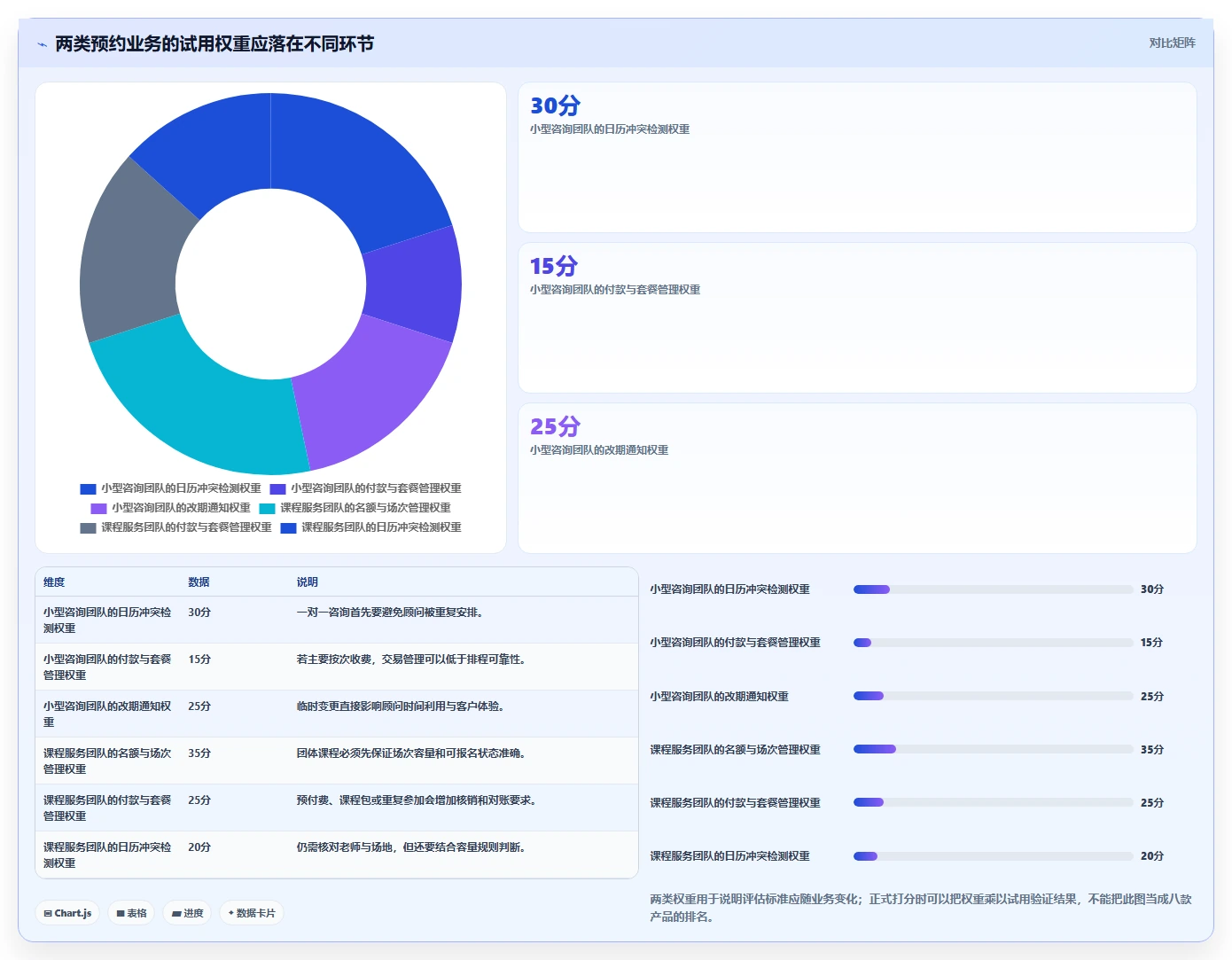This screenshot has height=960, width=1232.
Task: Click the 表格 tag
Action: point(131,913)
